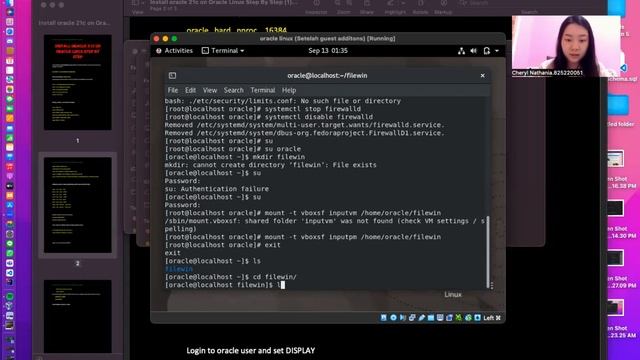Click 'Install oracle 21c on Ora...' sidebar title
640x360 pixels.
[x=74, y=23]
